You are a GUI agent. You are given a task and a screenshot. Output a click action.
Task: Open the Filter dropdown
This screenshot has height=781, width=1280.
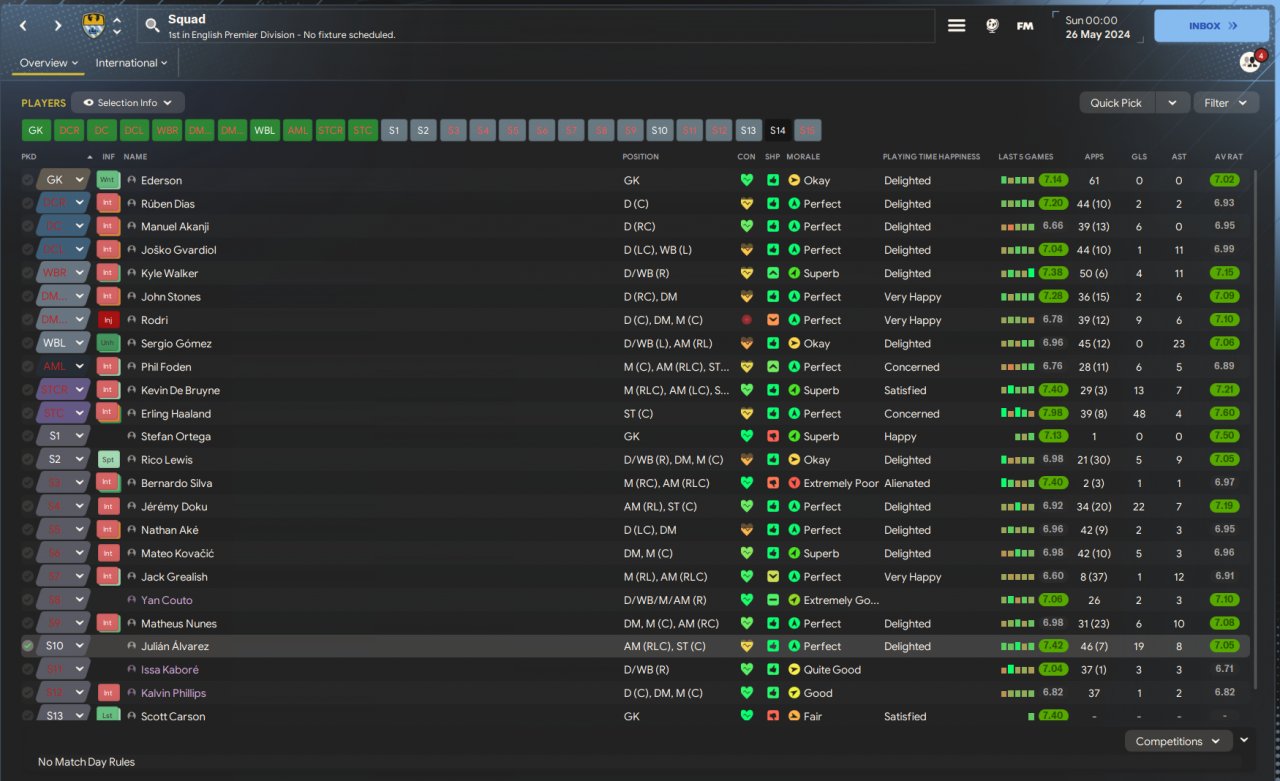click(x=1225, y=102)
